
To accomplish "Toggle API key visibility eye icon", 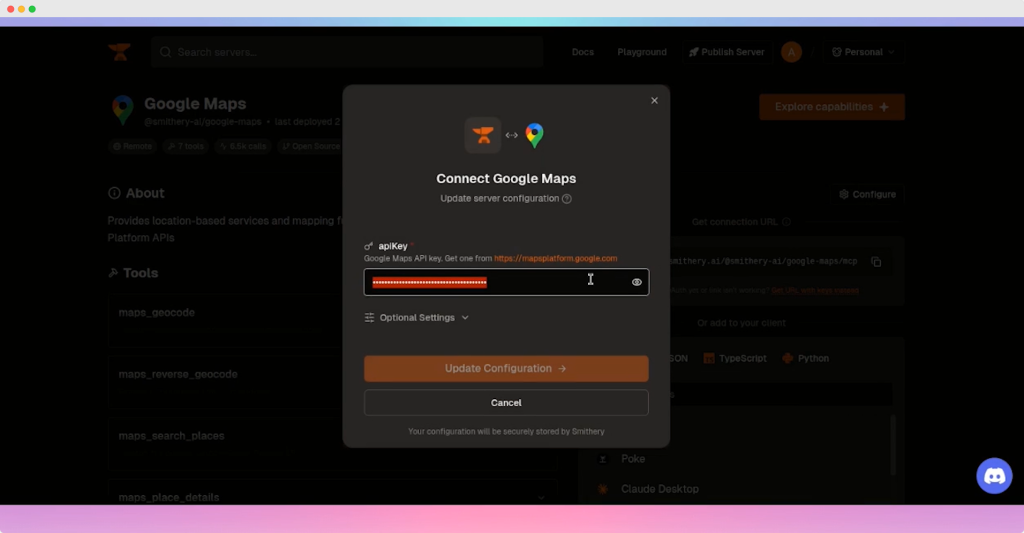I will [636, 282].
